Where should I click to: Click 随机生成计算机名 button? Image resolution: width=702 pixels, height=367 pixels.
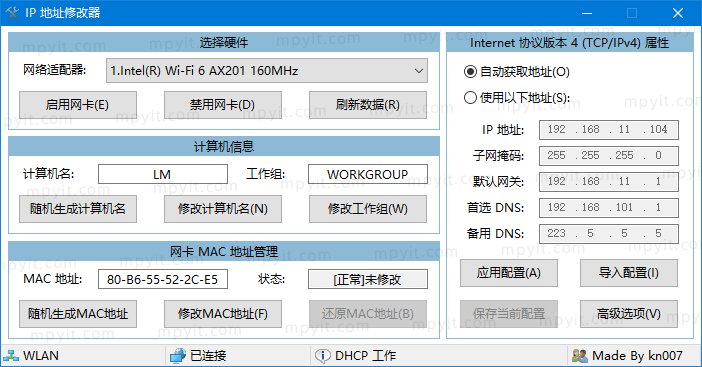(78, 209)
